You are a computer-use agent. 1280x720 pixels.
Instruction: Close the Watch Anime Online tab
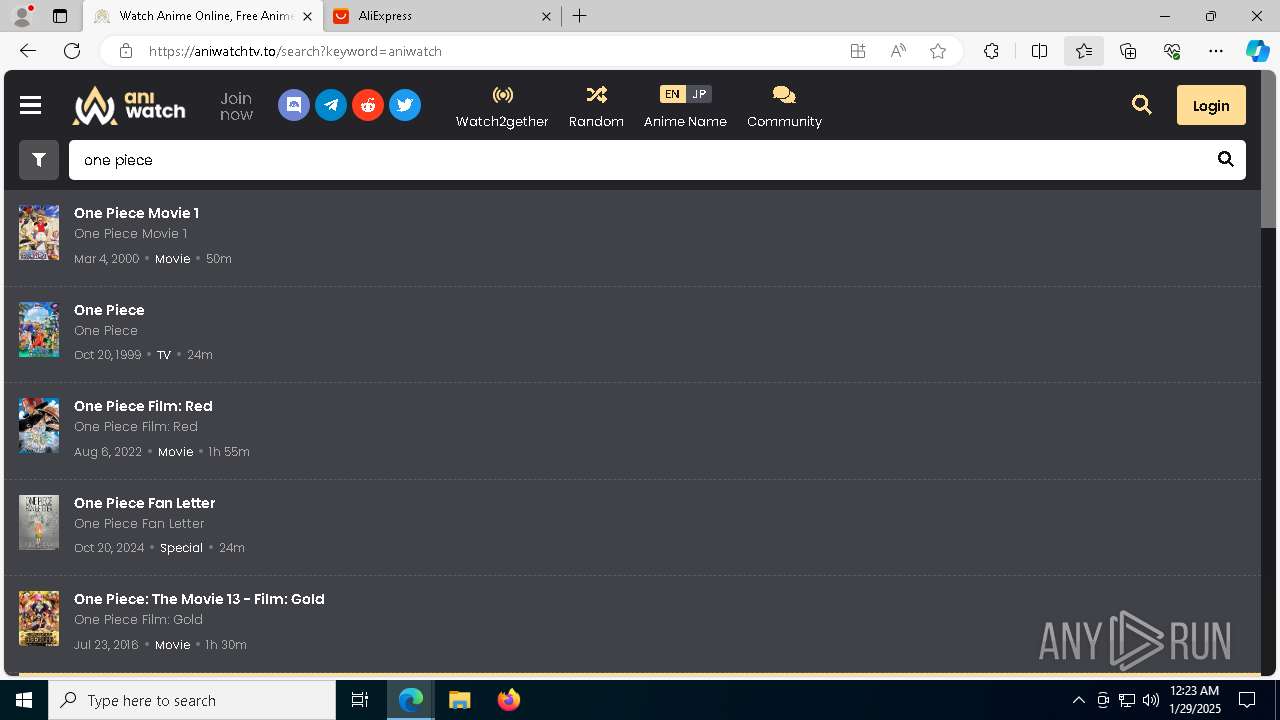[x=308, y=16]
